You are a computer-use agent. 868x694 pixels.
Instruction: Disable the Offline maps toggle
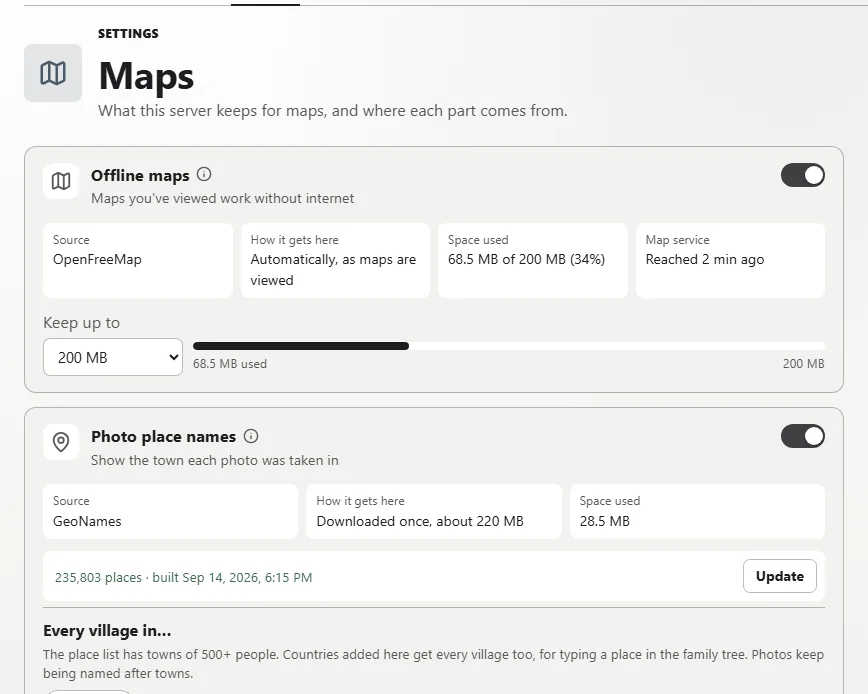tap(803, 175)
